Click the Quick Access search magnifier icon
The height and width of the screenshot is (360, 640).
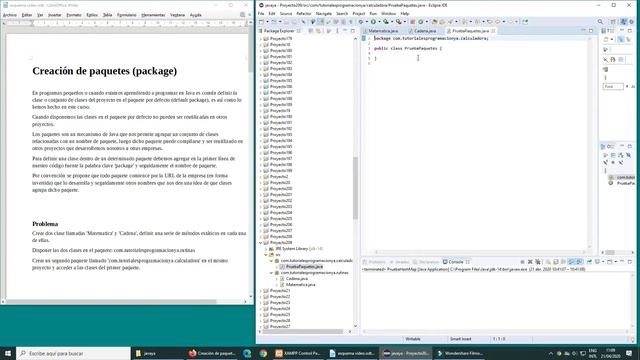[600, 22]
